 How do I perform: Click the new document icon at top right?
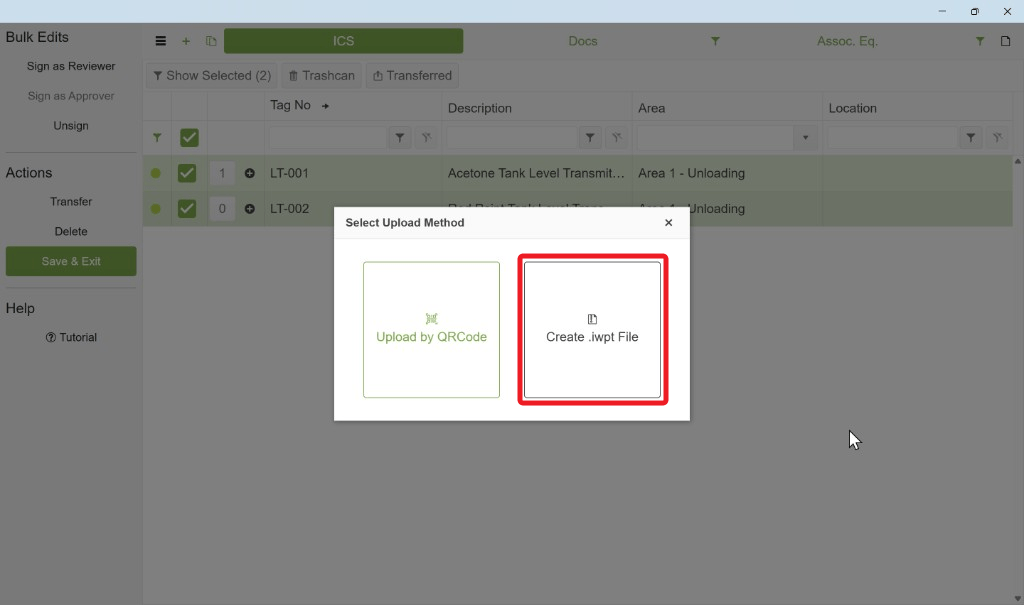click(x=1006, y=41)
